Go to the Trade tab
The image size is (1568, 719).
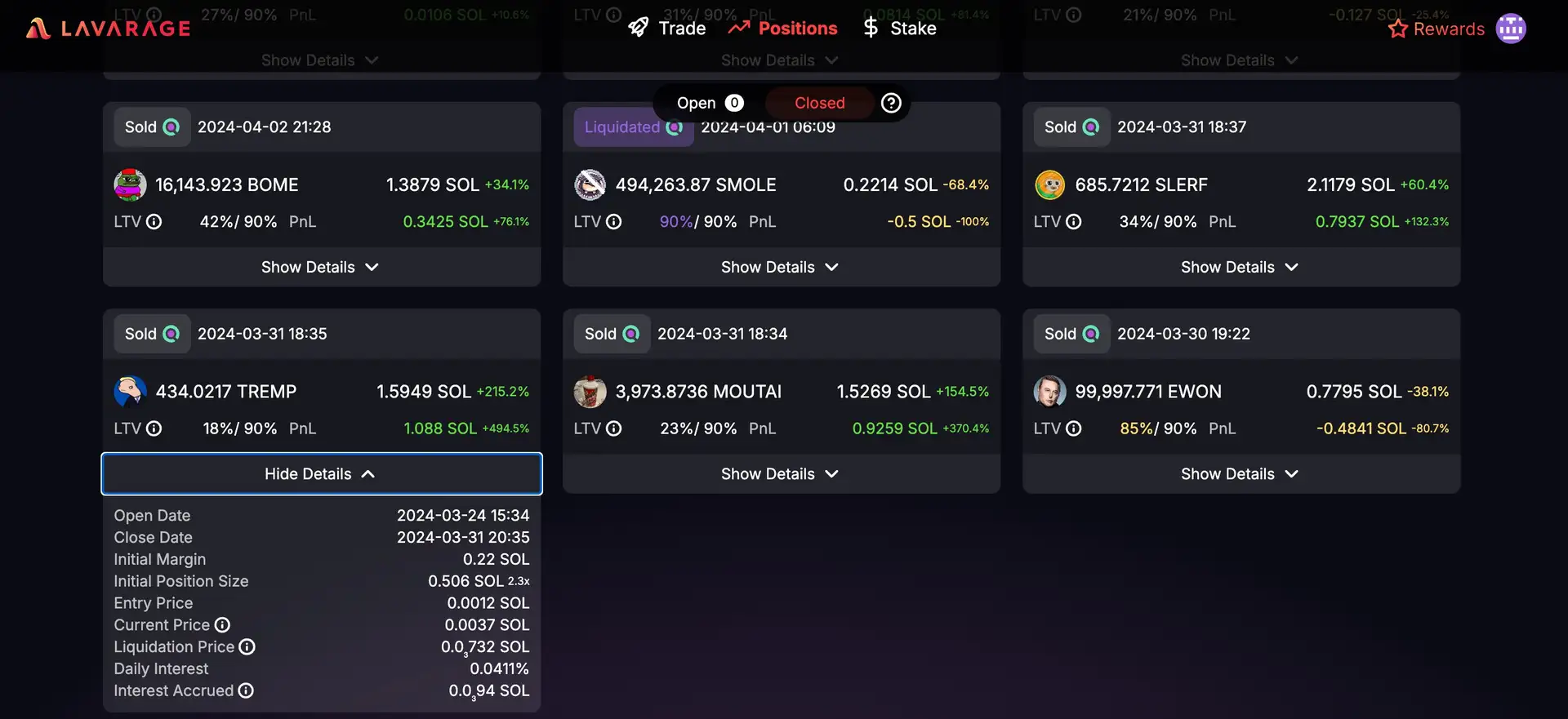(667, 29)
